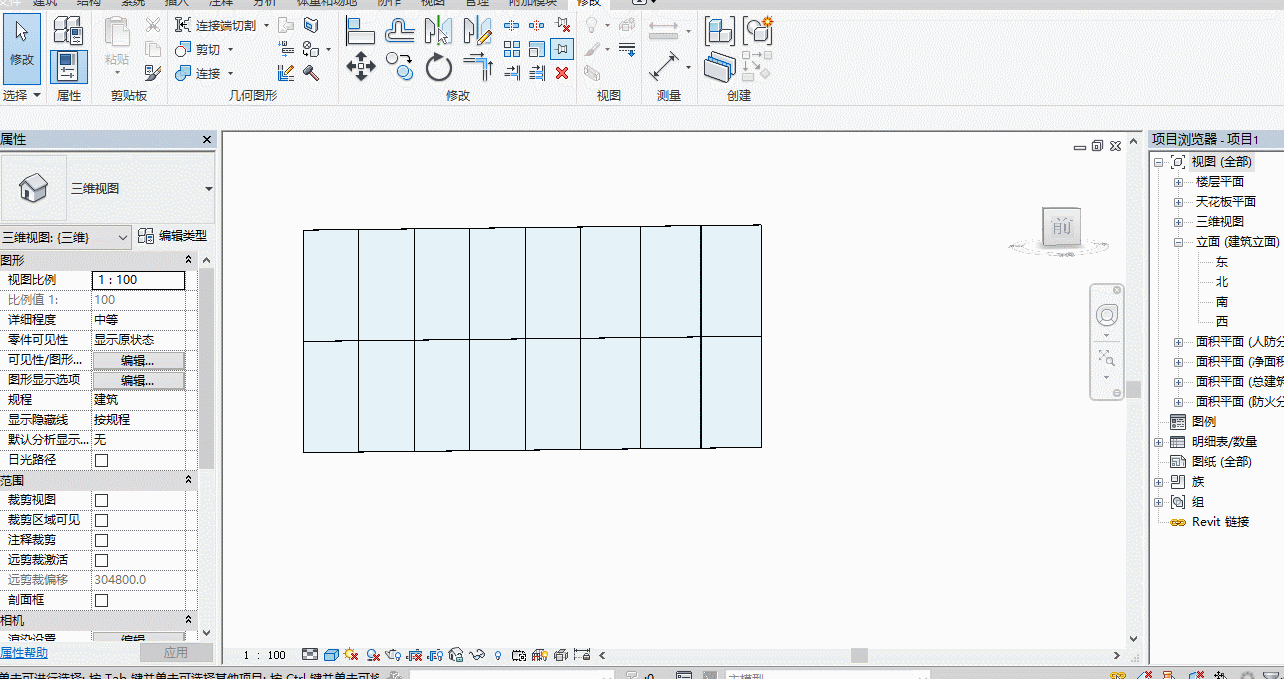Choose the Copy tool with two circles
The image size is (1284, 679).
[x=399, y=68]
